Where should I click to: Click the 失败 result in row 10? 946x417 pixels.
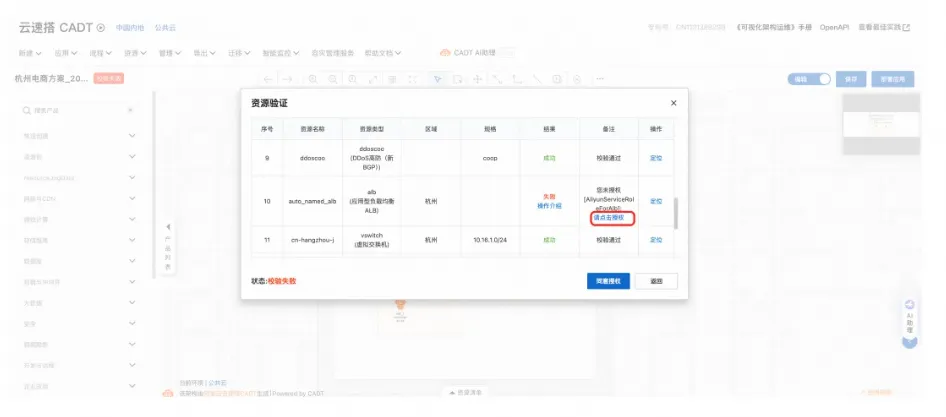(x=549, y=197)
